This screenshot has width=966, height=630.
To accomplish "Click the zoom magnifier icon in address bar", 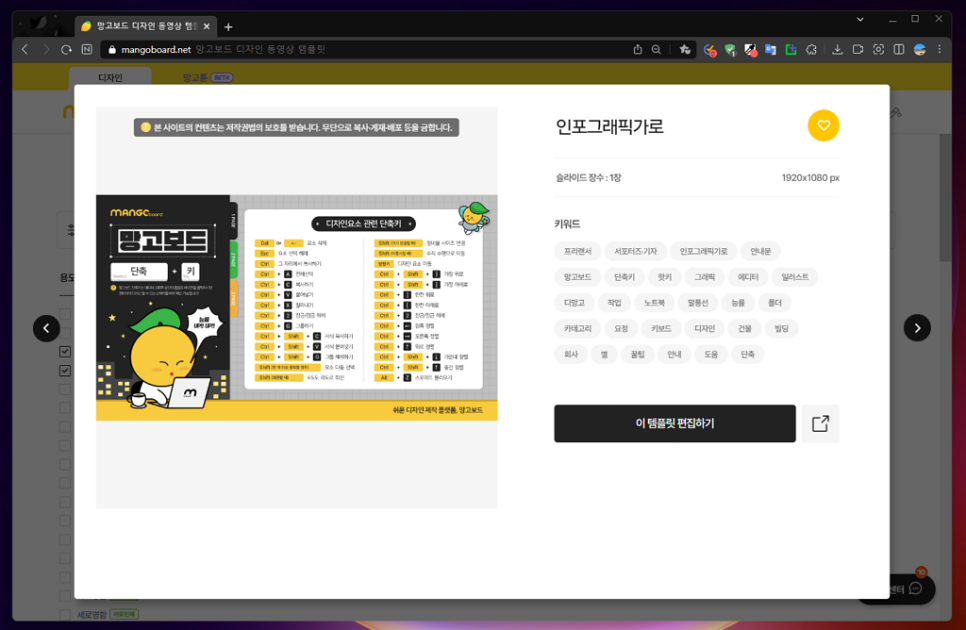I will tap(656, 49).
